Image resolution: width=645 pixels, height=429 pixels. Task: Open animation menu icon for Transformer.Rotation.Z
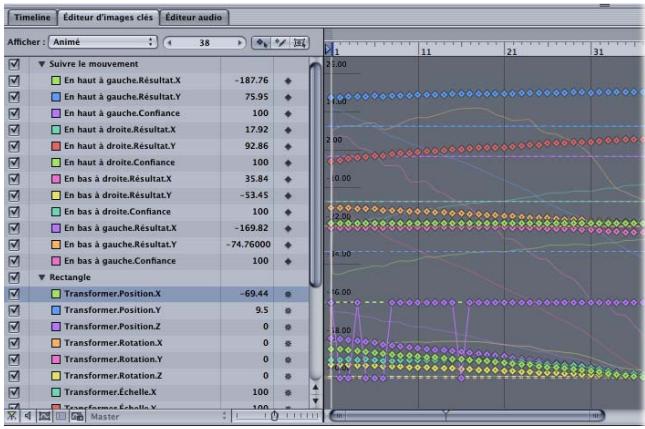288,376
